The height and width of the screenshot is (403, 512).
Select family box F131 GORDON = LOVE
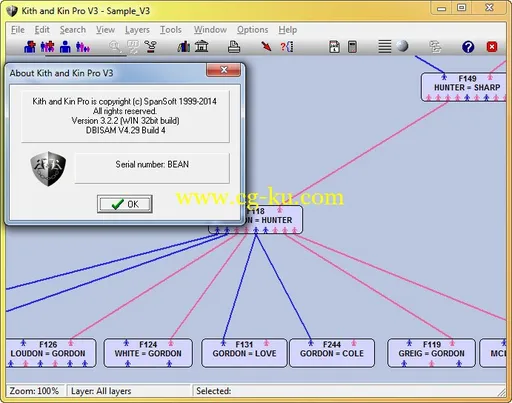point(244,353)
